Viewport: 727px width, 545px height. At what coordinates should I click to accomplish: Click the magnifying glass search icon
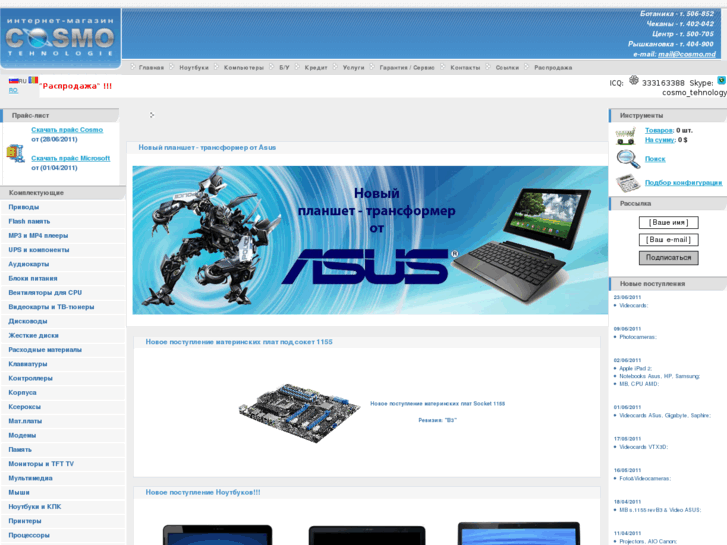pos(628,159)
